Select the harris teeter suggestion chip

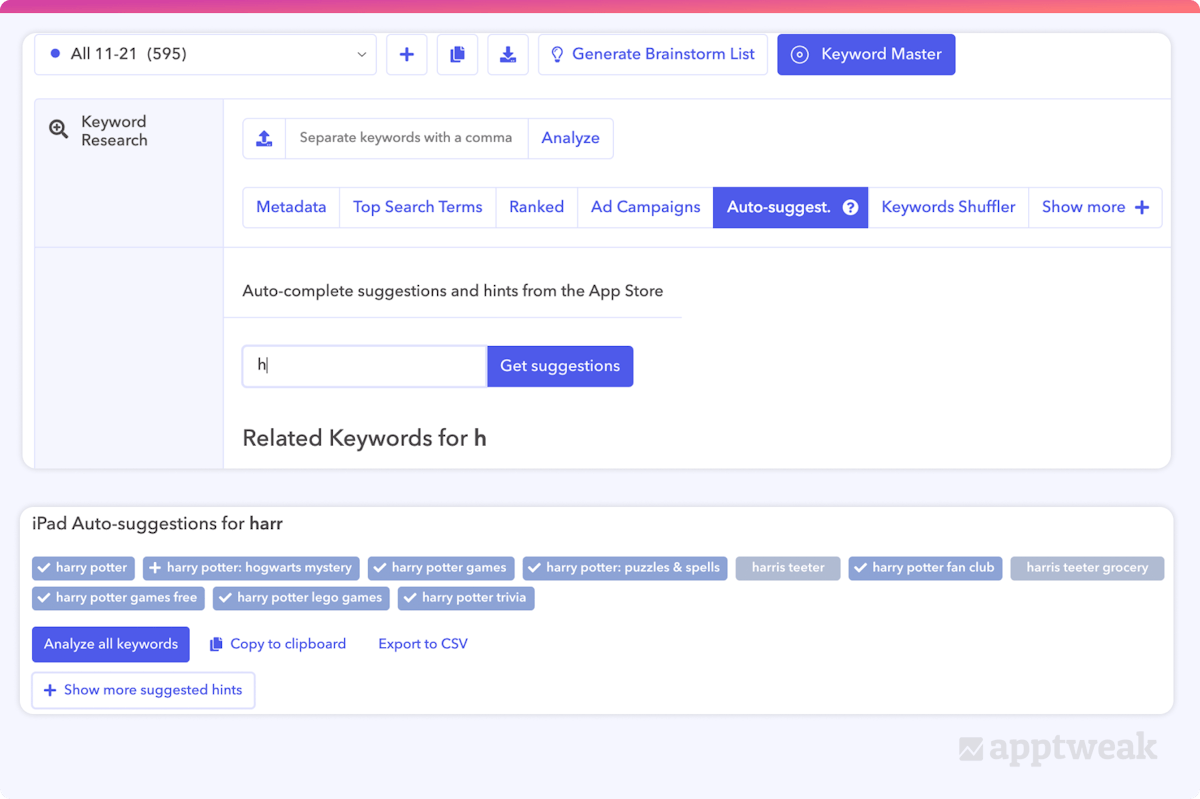pos(788,568)
